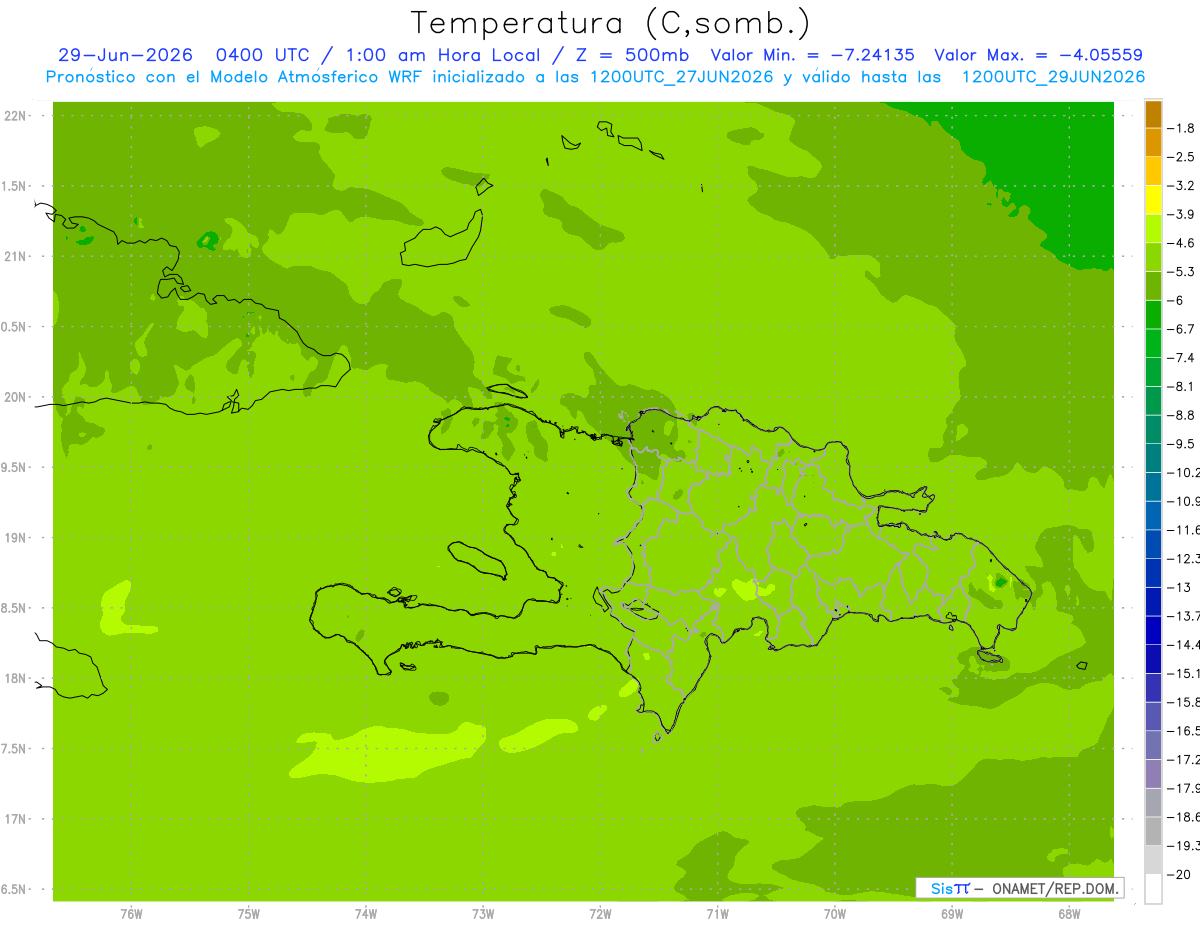Click the '-5.3' legend value
Viewport: 1200px width, 927px height.
point(1181,272)
